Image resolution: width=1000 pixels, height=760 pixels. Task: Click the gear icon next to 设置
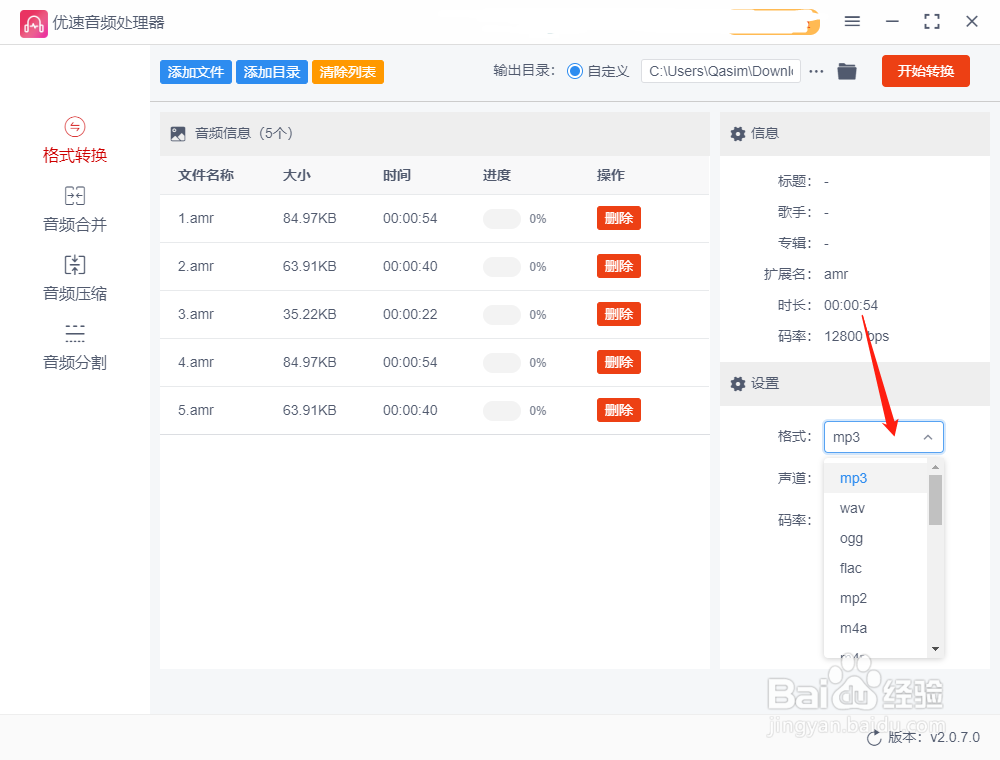[736, 382]
